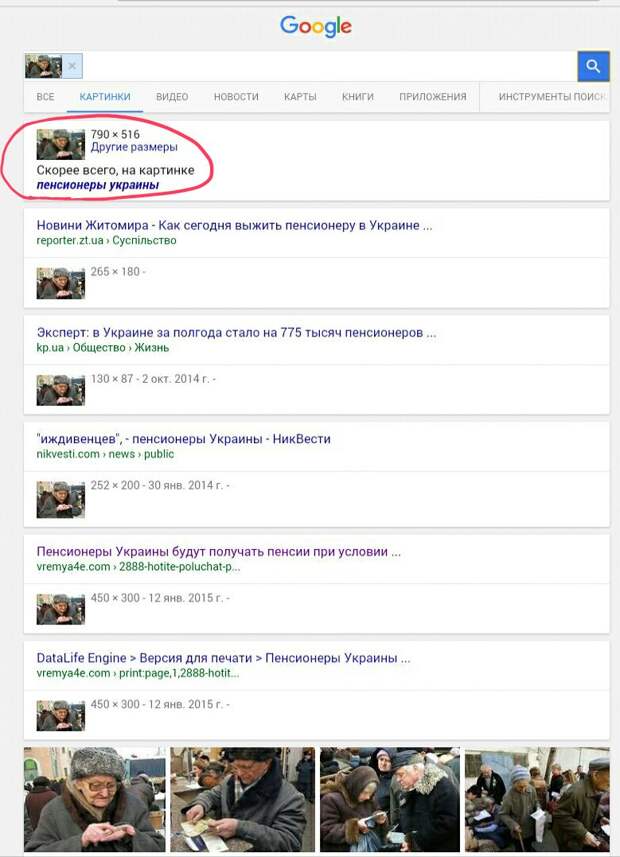The image size is (620, 857).
Task: Open similar image of man counting banknotes
Action: tap(243, 799)
